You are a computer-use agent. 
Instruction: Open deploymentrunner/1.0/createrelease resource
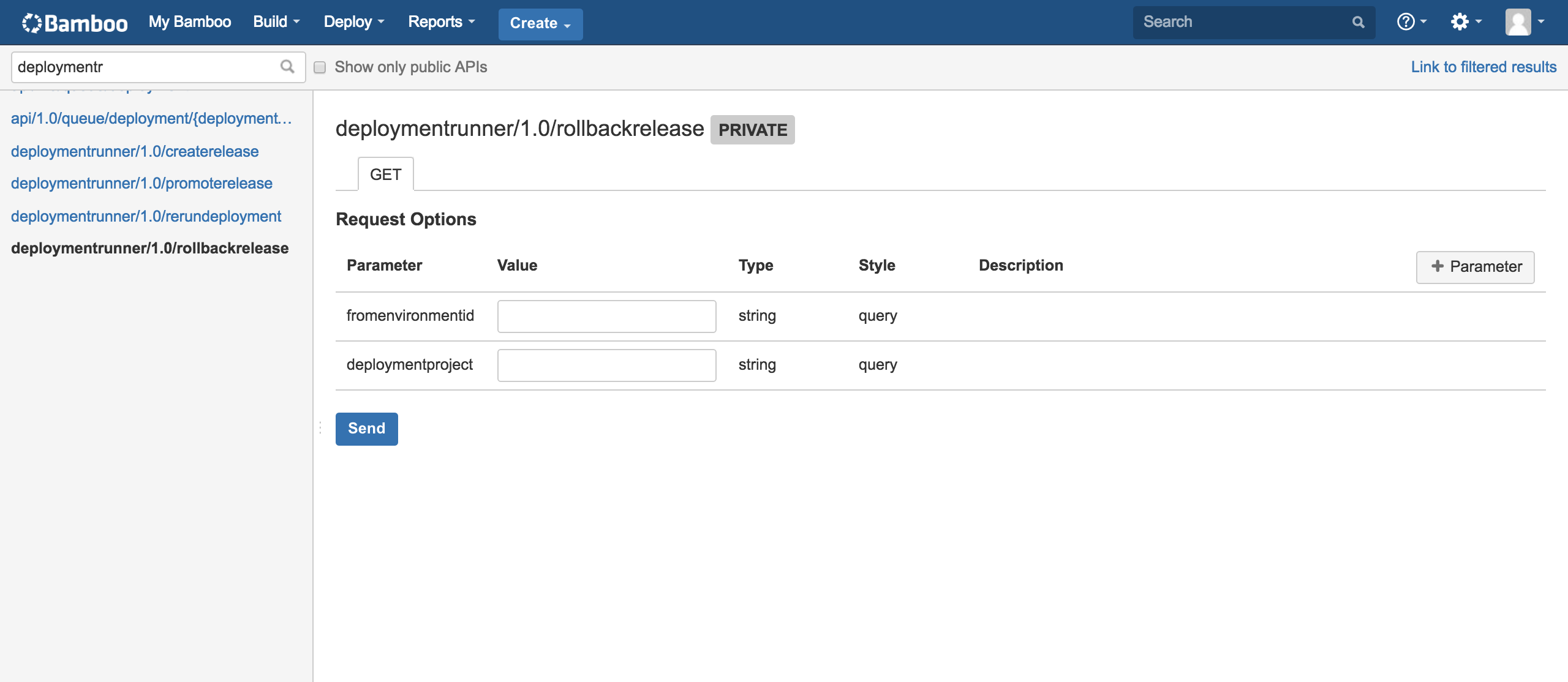[135, 151]
